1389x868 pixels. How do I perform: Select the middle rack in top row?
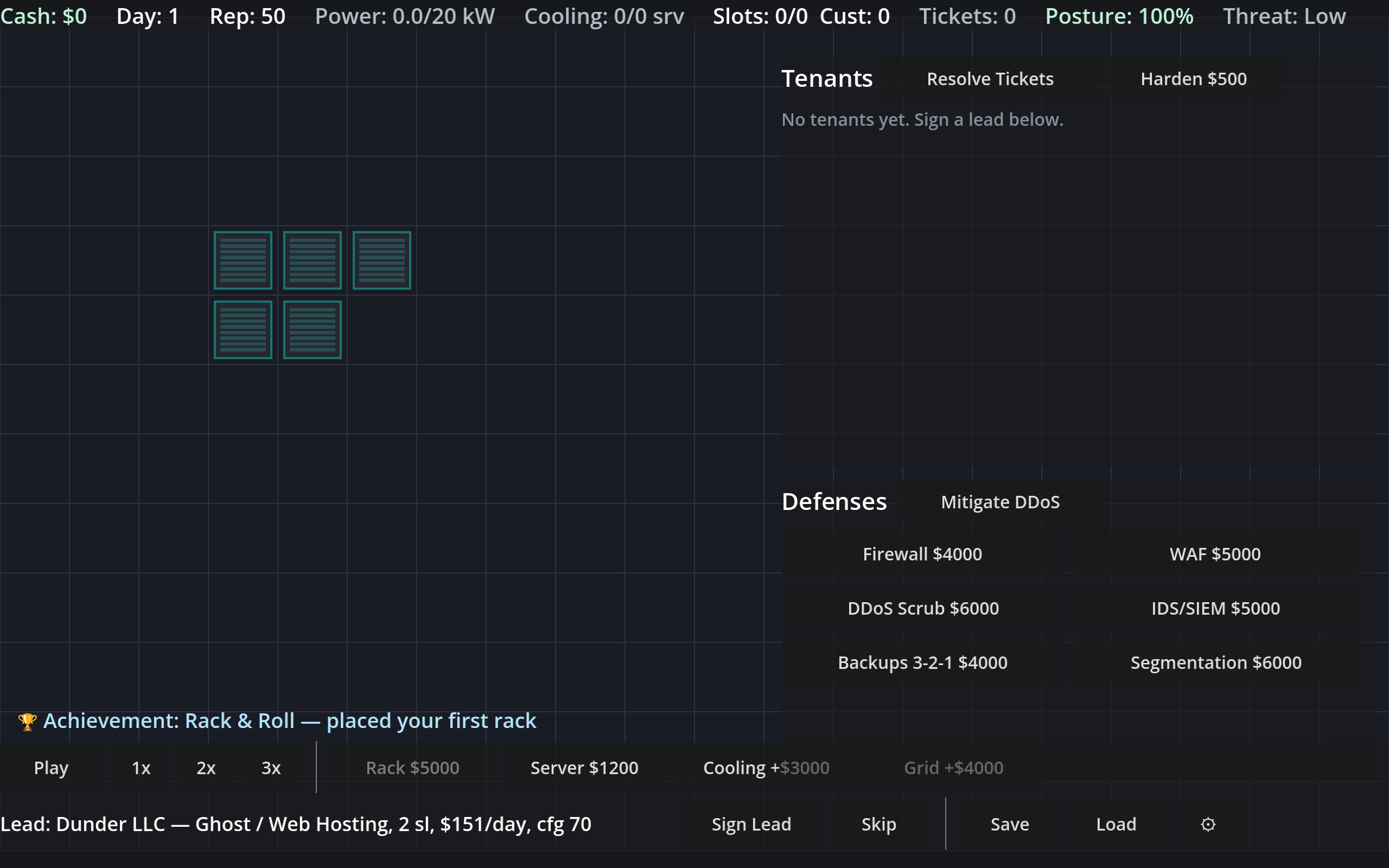312,260
